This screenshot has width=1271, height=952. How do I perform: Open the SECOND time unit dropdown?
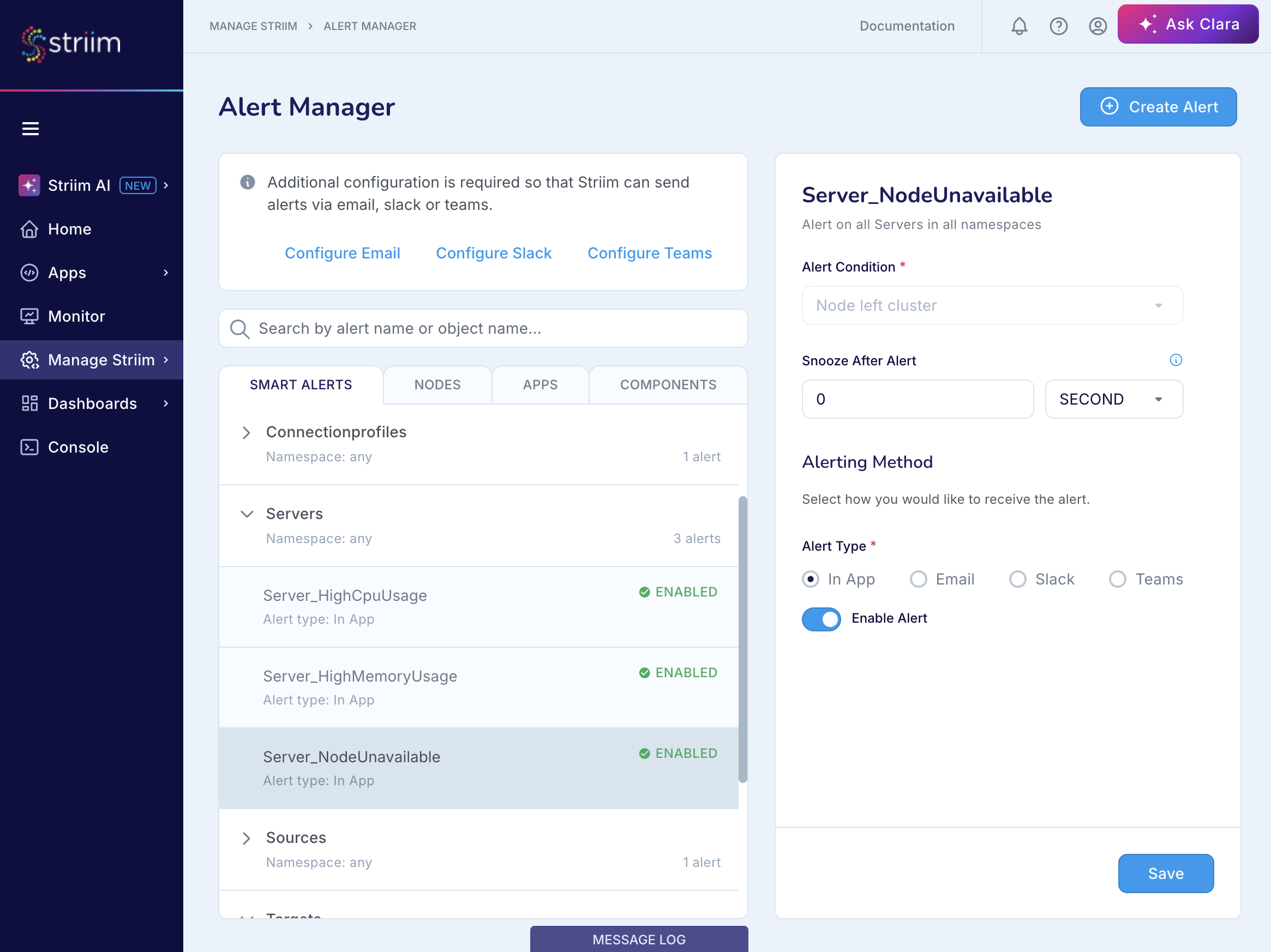[x=1113, y=400]
